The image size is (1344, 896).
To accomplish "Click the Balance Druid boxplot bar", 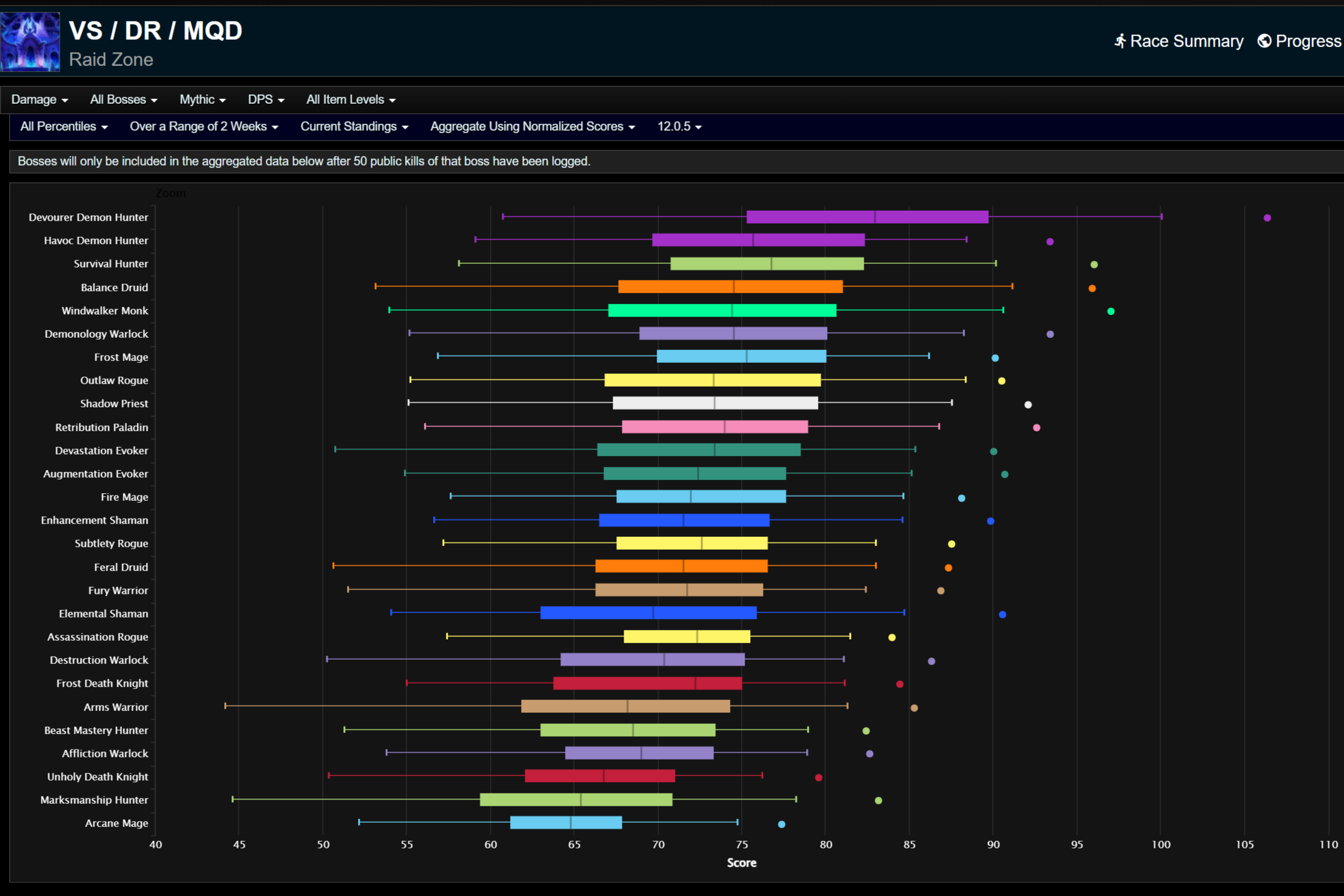I will 730,287.
